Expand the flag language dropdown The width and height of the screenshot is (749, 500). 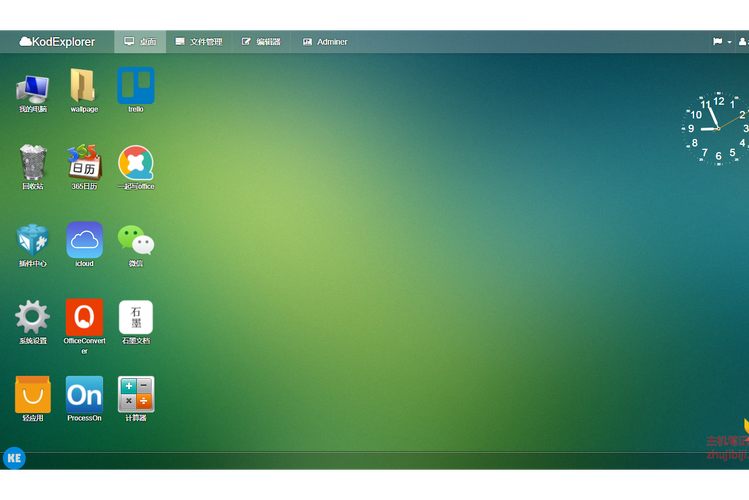(721, 42)
